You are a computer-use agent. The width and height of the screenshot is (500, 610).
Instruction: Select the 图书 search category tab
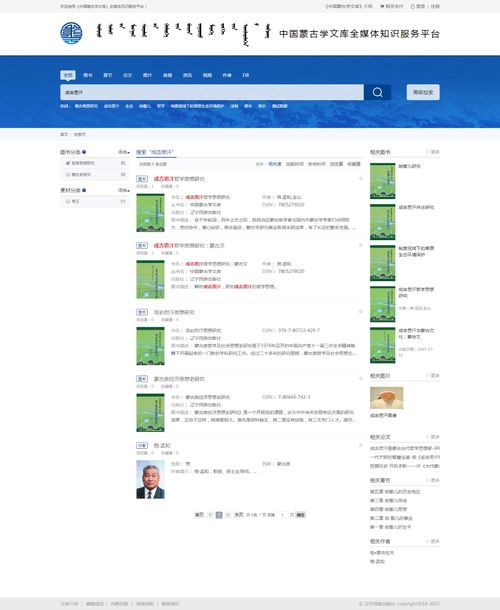coord(88,75)
